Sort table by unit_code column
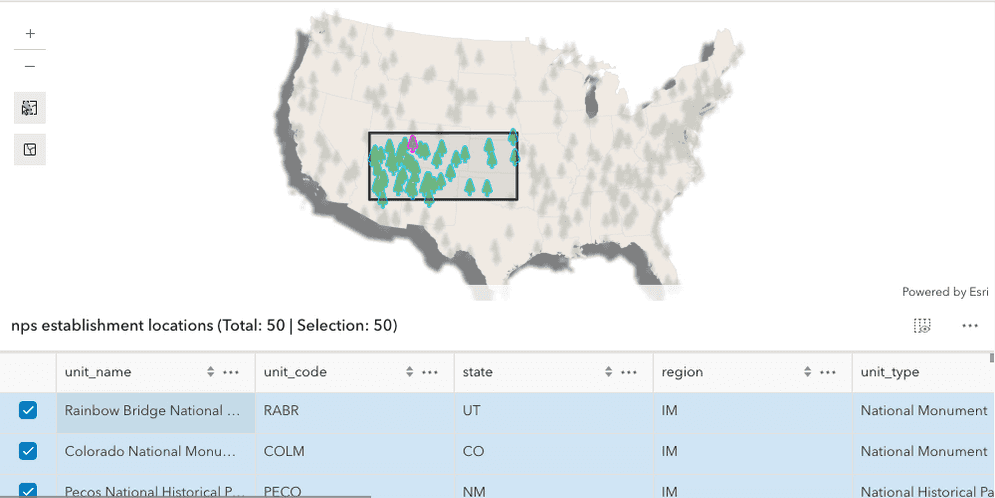Viewport: 995px width, 498px height. point(410,372)
